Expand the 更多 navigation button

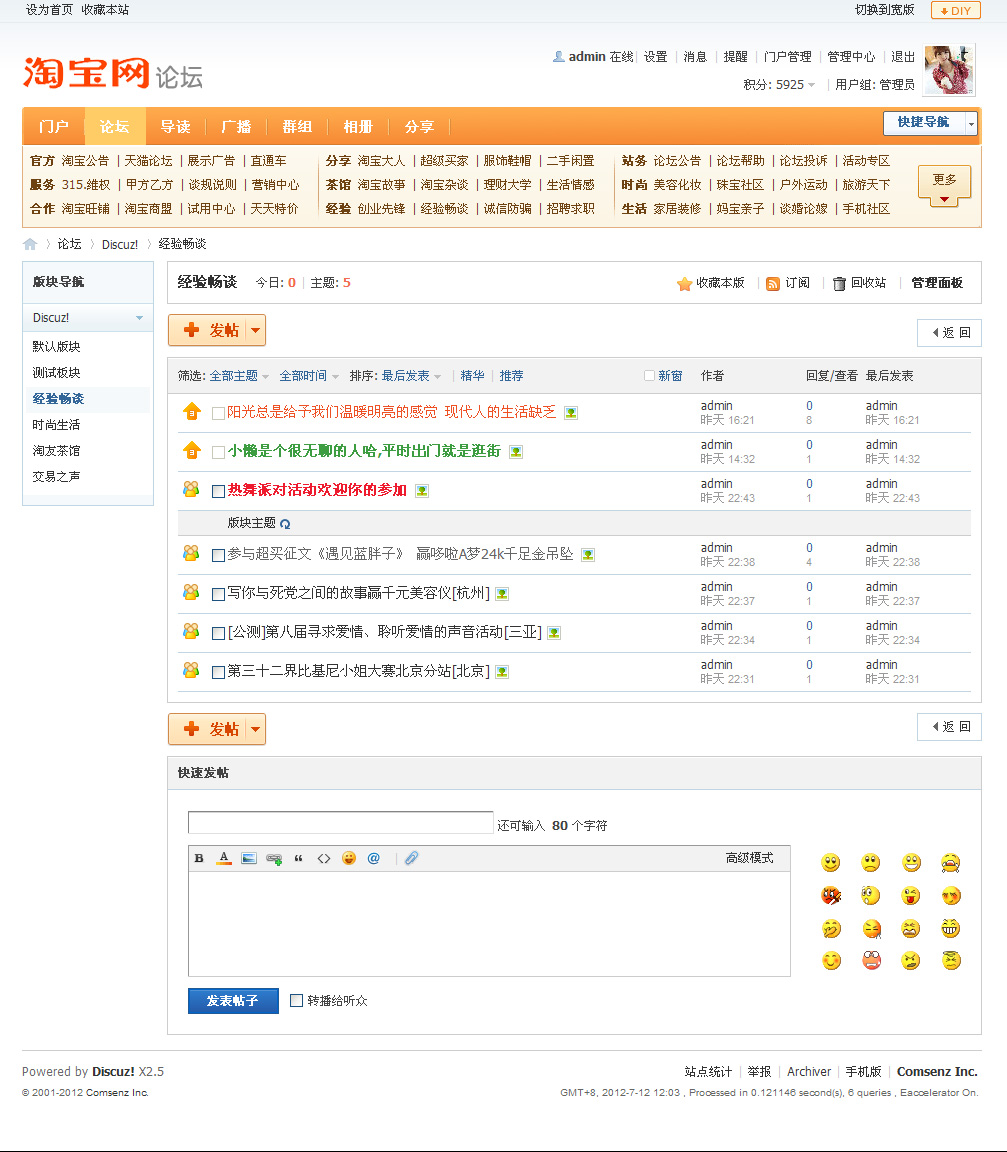coord(945,184)
